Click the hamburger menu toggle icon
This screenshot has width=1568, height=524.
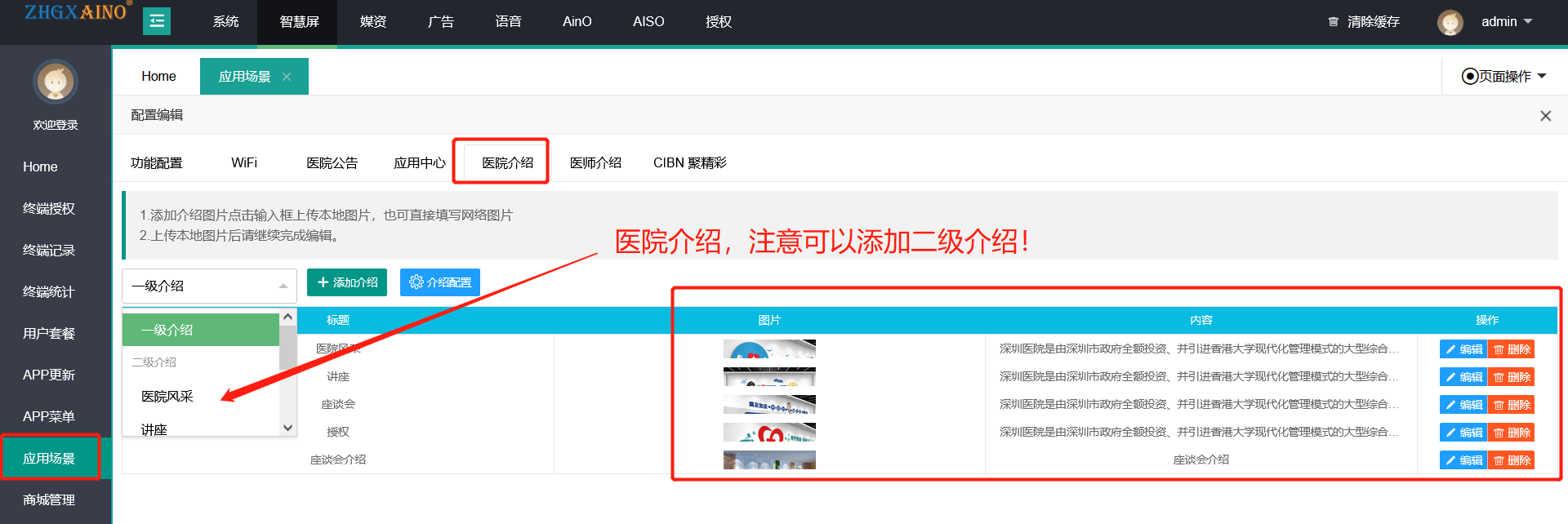[157, 21]
